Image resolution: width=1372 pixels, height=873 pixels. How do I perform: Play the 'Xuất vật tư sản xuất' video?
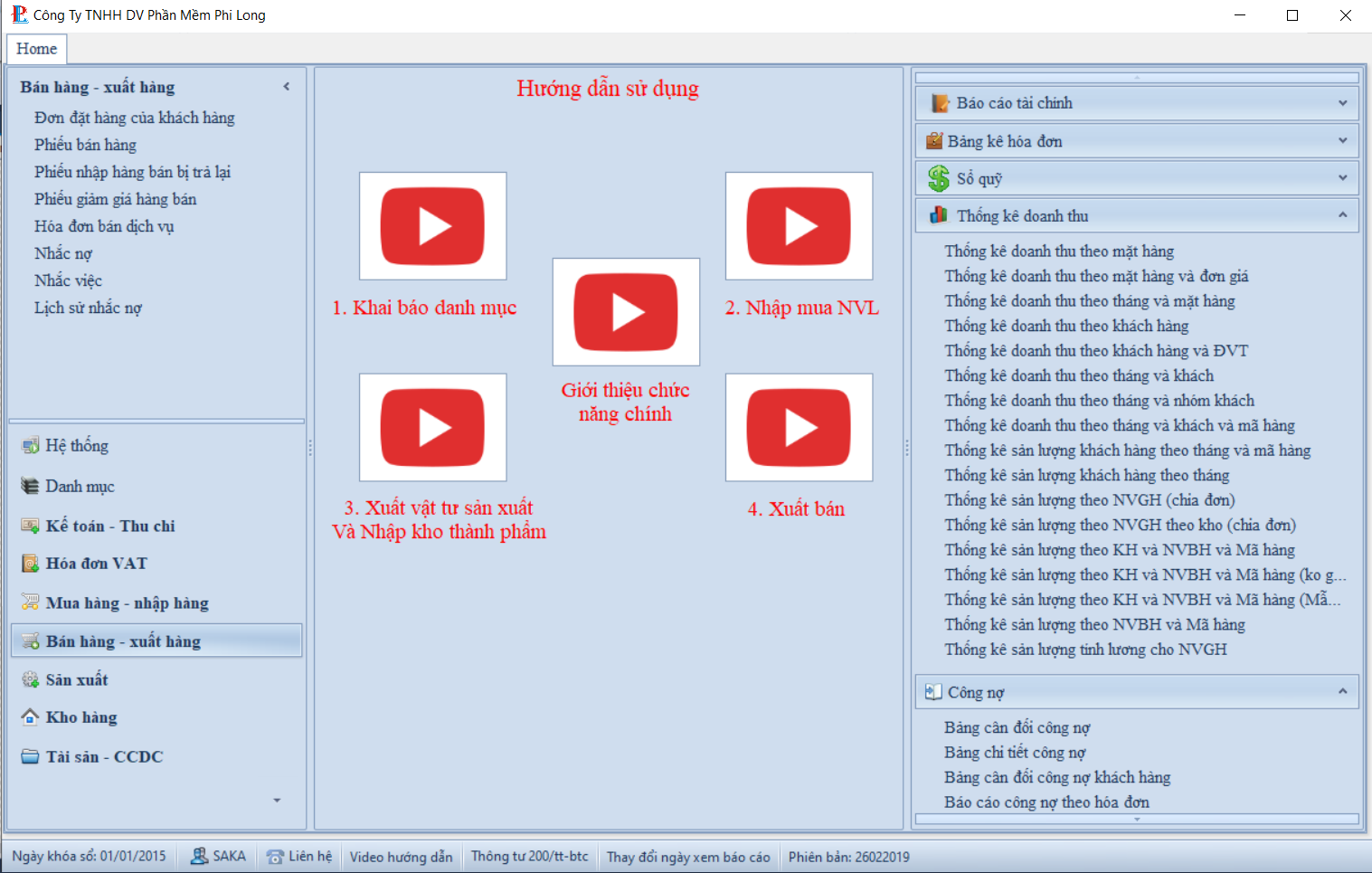(x=432, y=427)
